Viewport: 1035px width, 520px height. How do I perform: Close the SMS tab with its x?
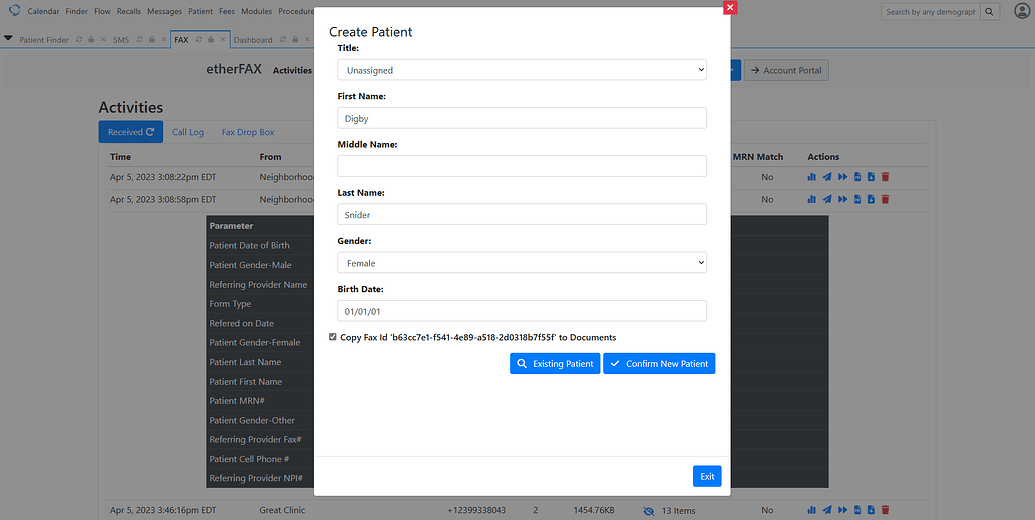tap(163, 40)
